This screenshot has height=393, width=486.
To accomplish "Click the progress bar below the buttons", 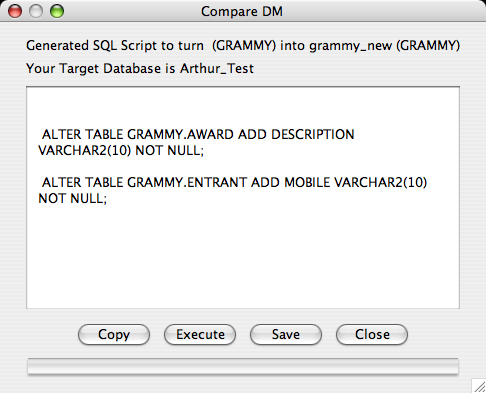I will tap(243, 366).
